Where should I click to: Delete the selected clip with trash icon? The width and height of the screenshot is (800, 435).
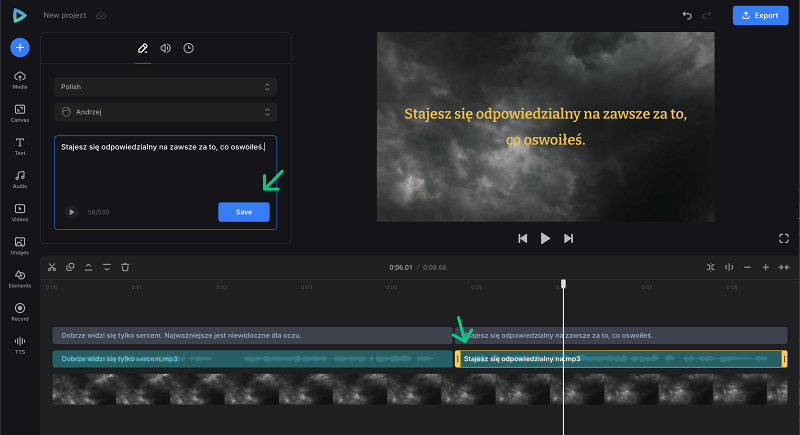tap(125, 267)
